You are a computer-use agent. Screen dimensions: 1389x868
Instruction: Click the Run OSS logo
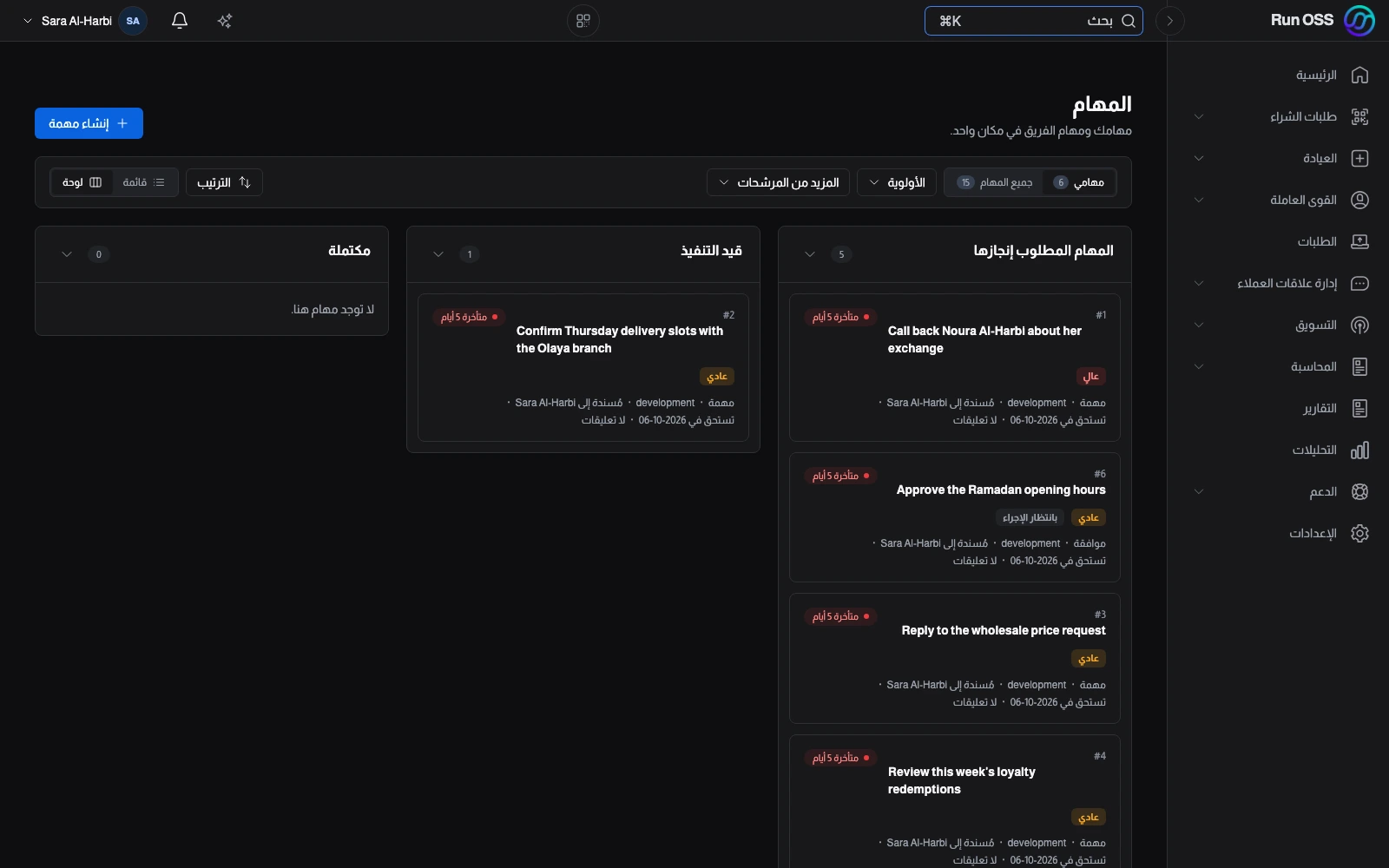click(x=1359, y=21)
